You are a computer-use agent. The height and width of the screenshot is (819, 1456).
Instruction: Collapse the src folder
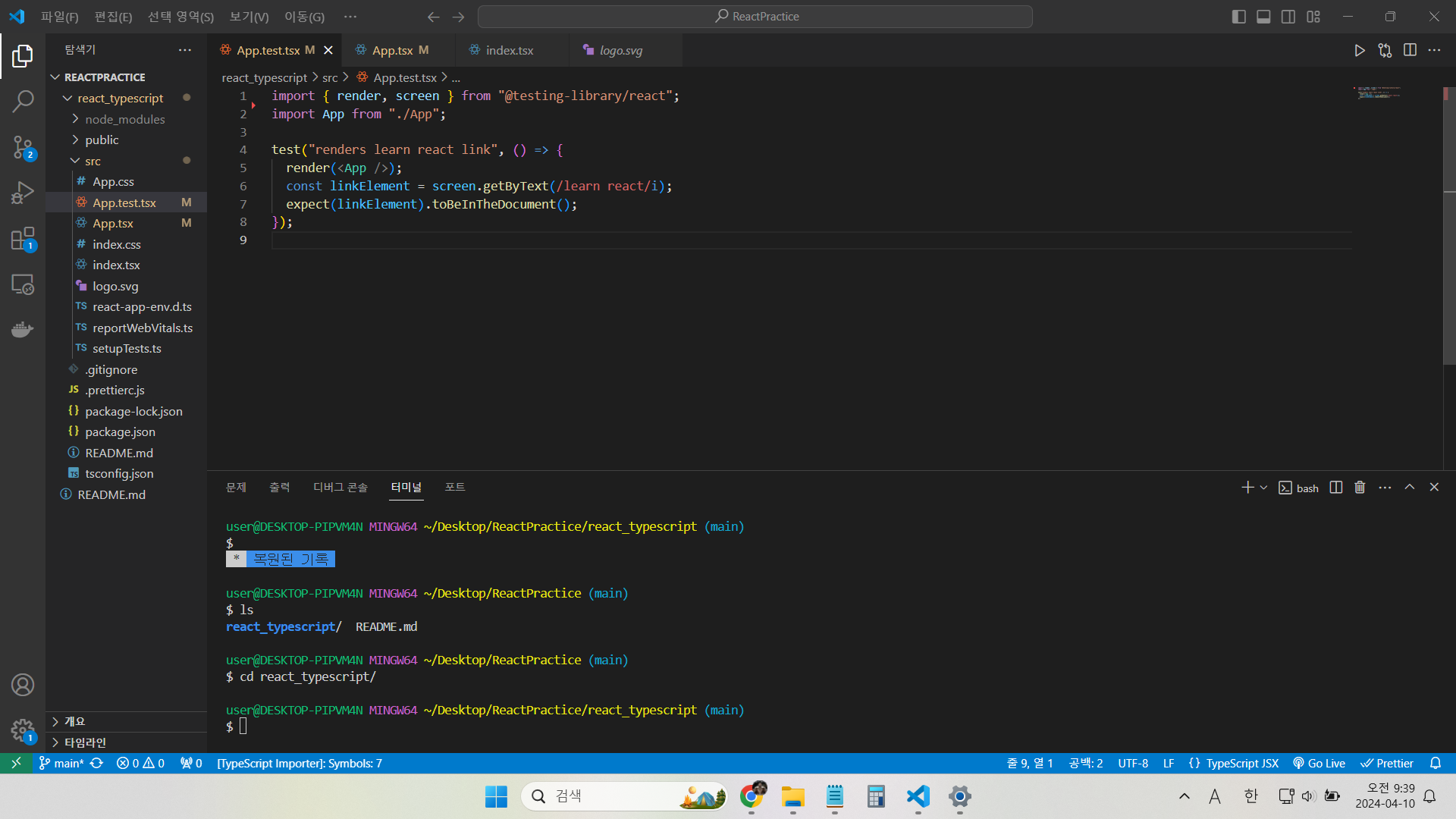tap(93, 161)
